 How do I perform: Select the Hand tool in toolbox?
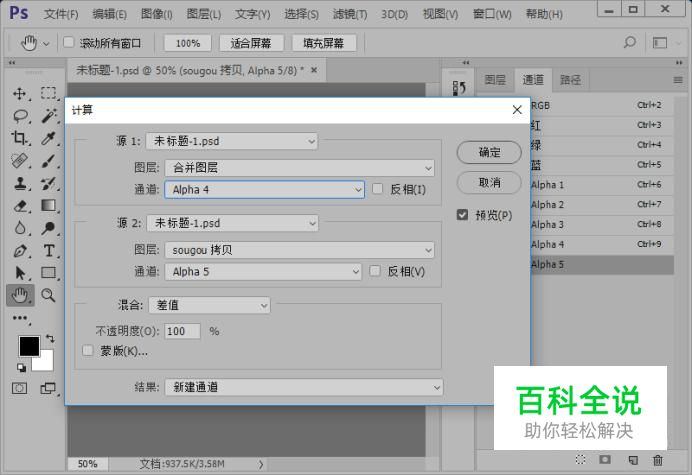click(20, 295)
